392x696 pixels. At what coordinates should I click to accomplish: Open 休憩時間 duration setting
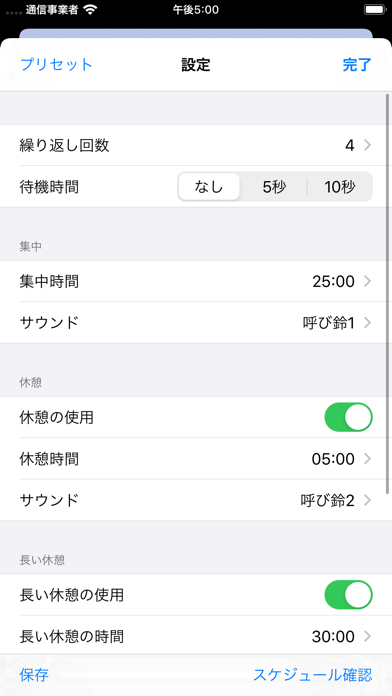[x=196, y=459]
